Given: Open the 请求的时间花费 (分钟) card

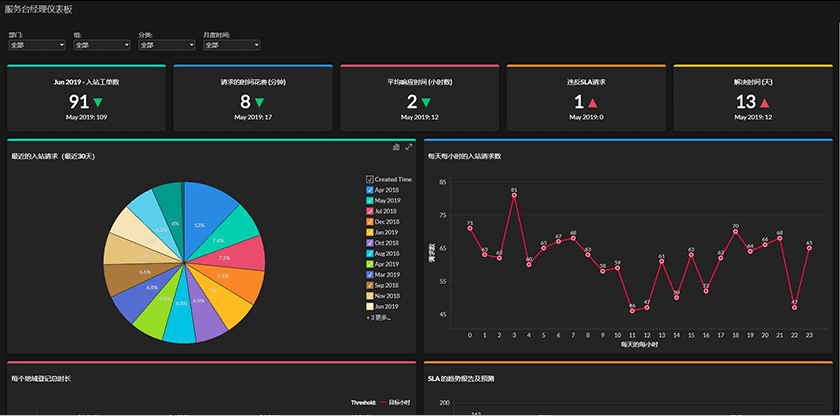Looking at the screenshot, I should tap(253, 98).
